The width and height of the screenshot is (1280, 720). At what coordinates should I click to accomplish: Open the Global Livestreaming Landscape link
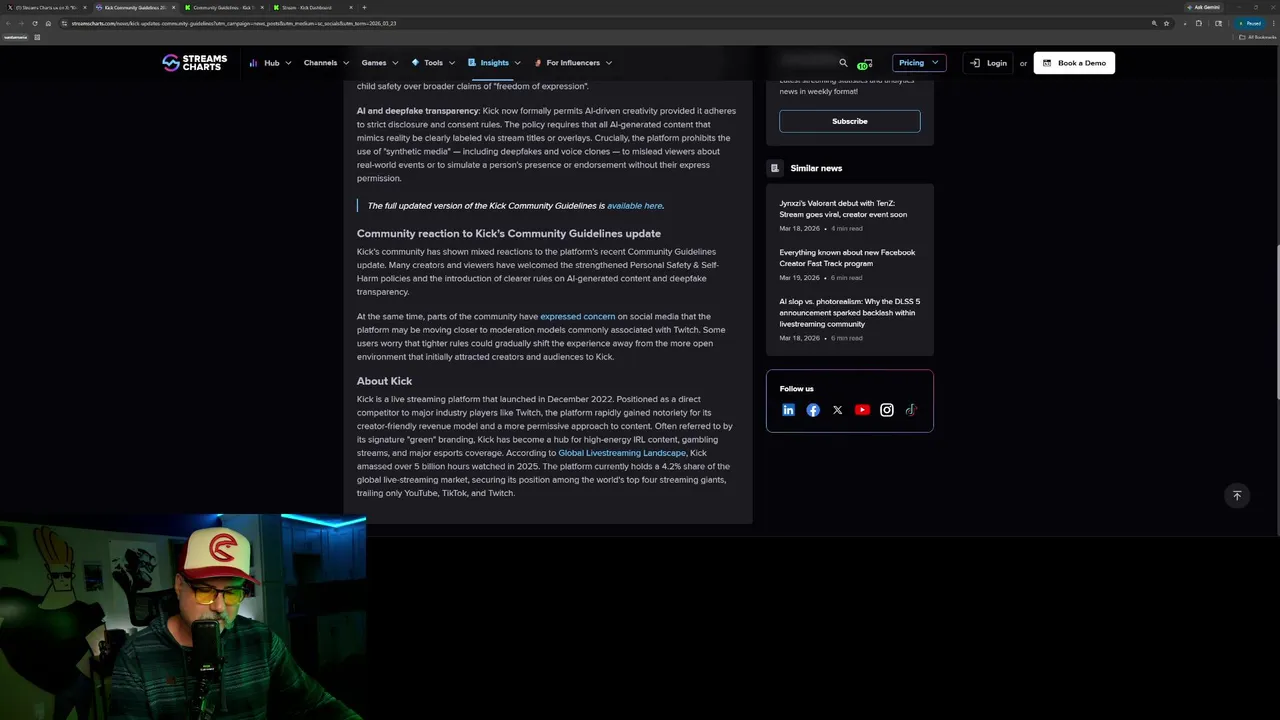[x=622, y=453]
